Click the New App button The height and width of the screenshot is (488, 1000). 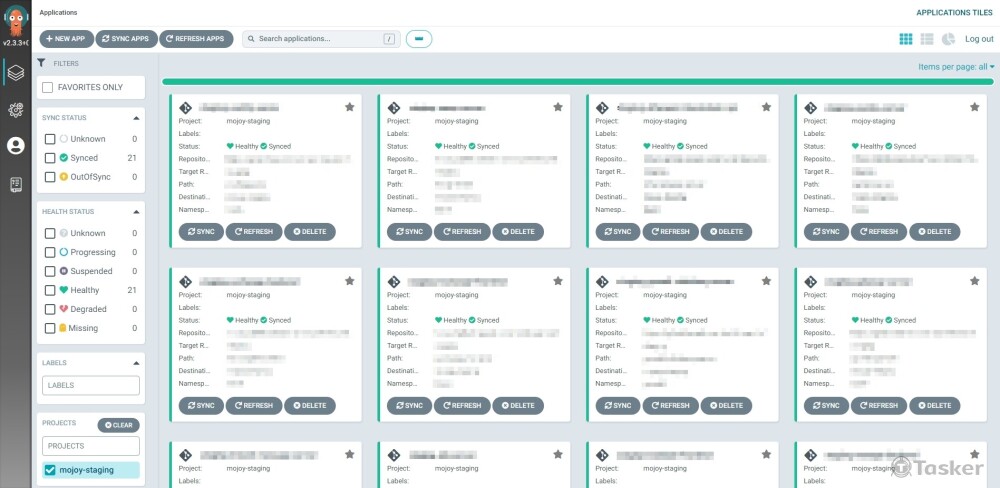point(67,39)
